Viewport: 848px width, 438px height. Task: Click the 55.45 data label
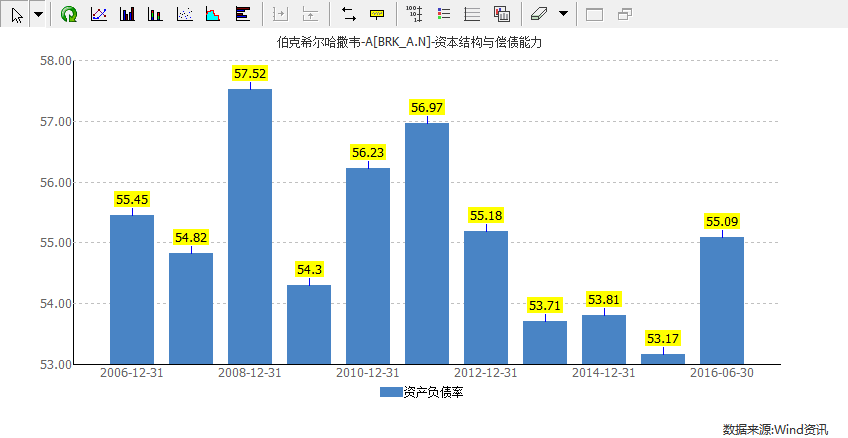(132, 200)
